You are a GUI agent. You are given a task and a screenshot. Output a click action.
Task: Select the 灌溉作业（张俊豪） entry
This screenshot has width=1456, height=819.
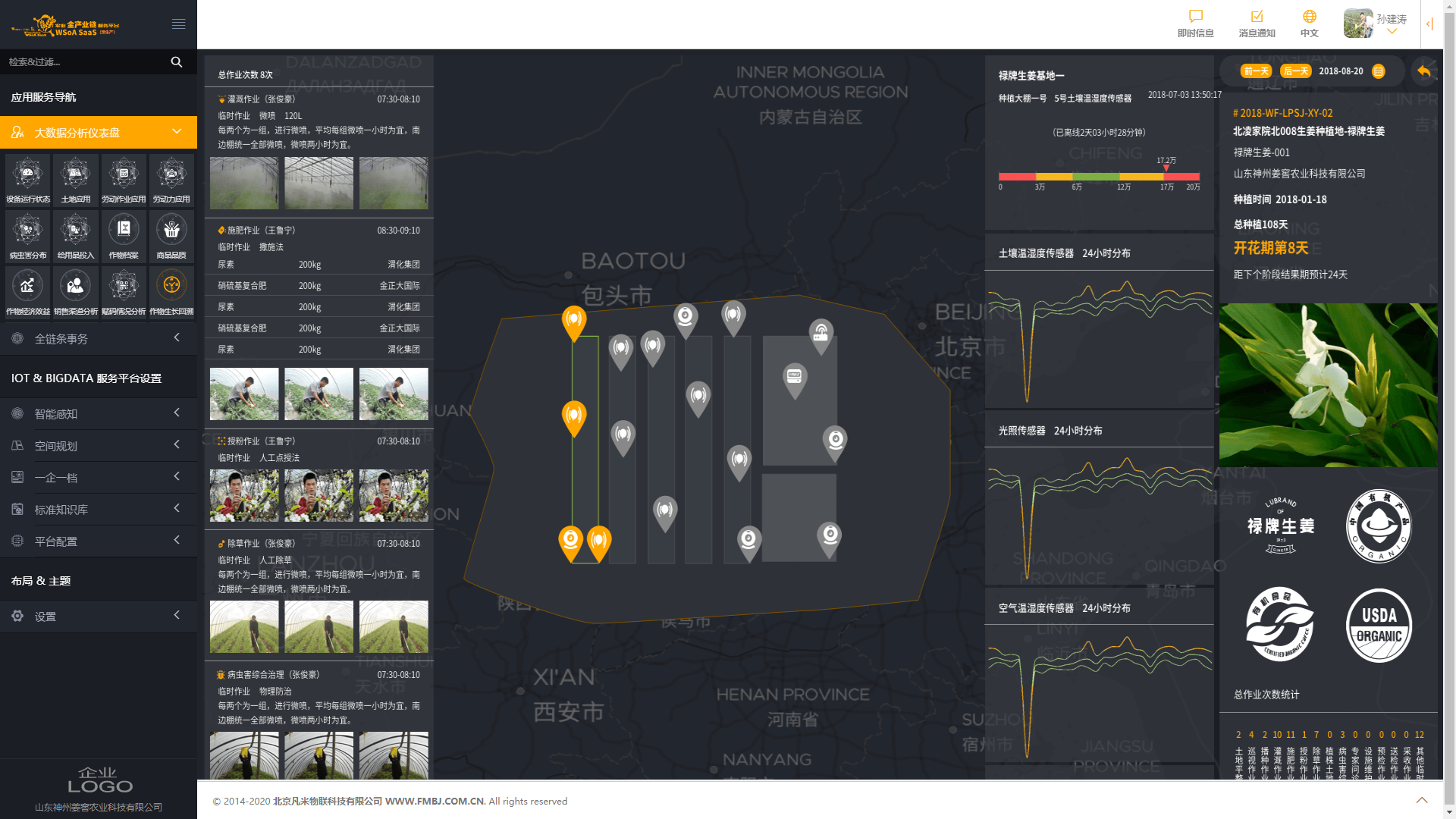point(318,99)
